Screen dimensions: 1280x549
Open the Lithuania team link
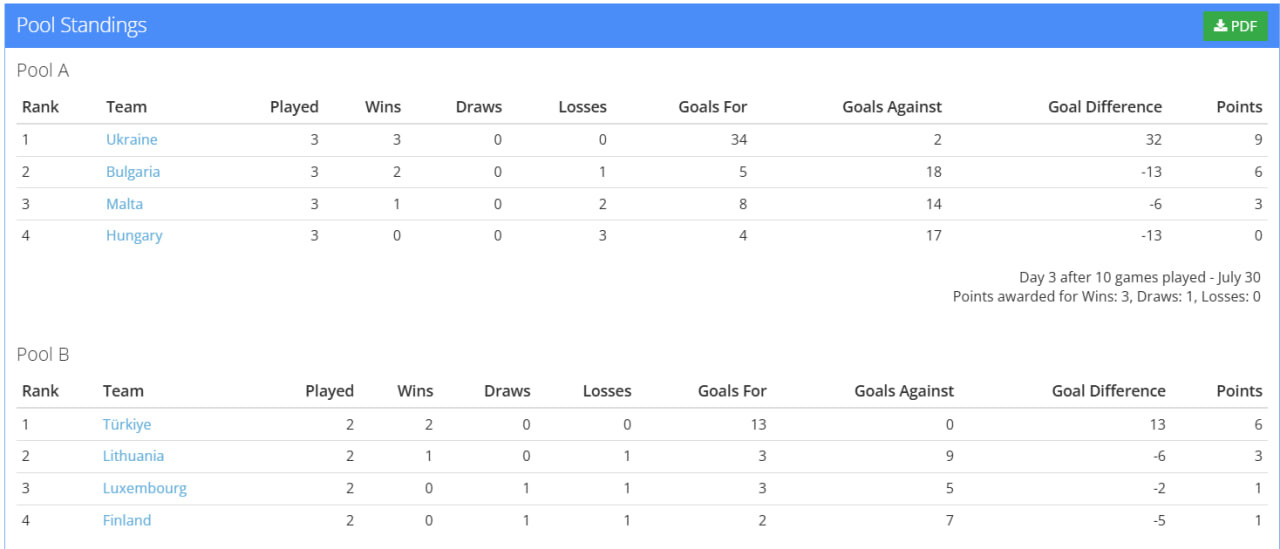tap(133, 456)
